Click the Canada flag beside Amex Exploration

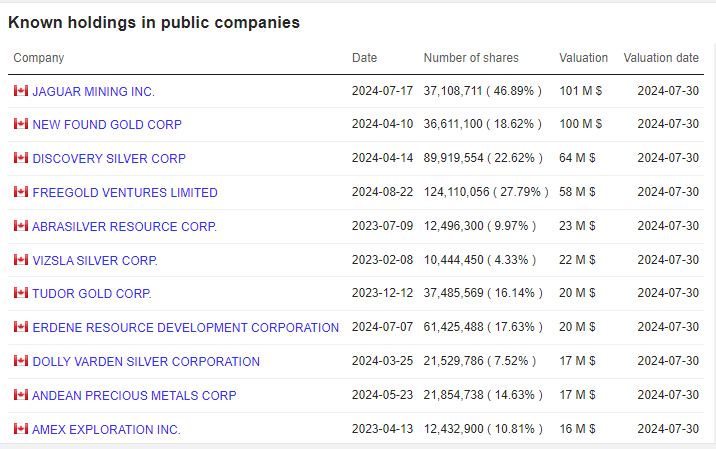pos(21,428)
